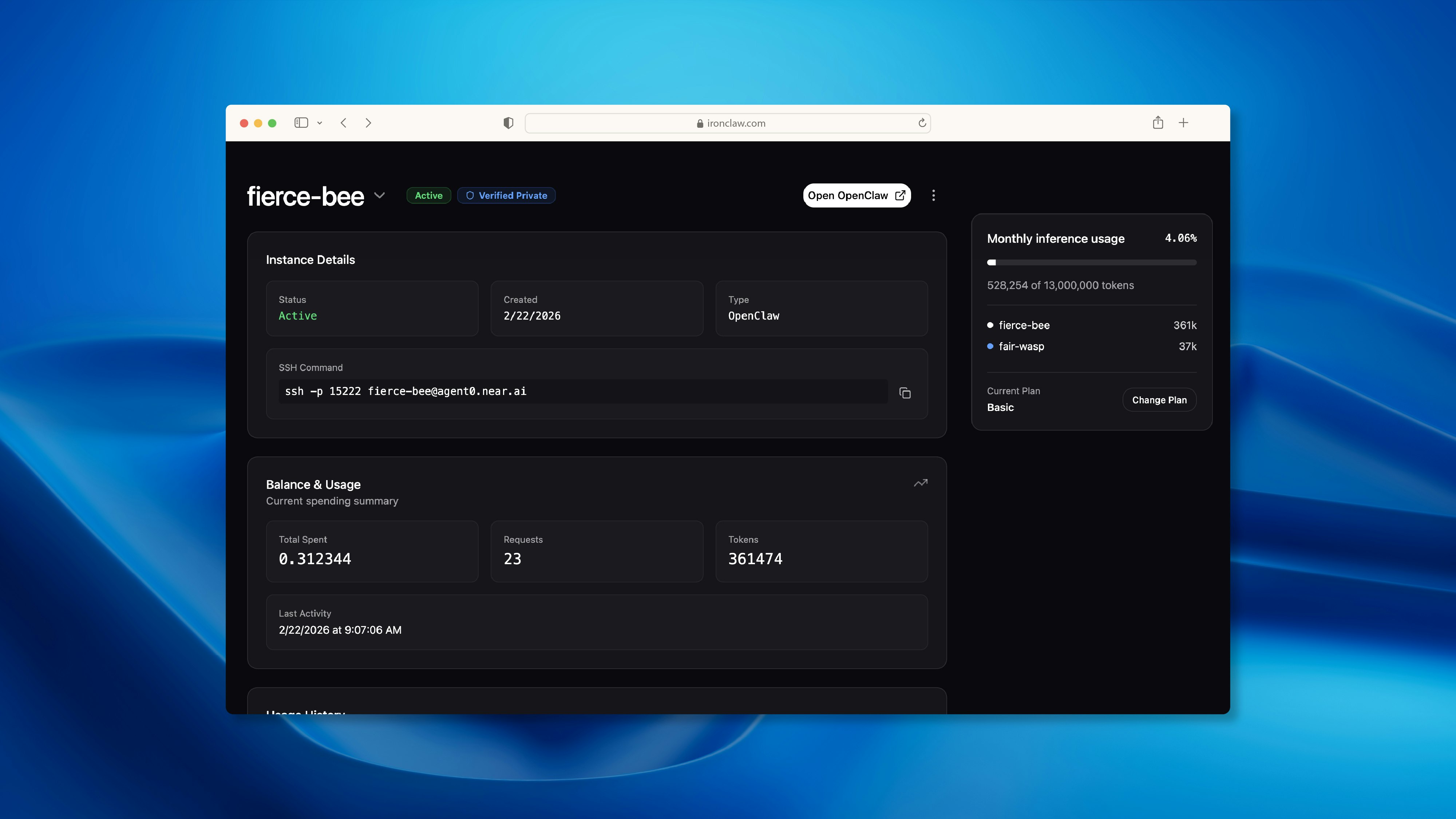This screenshot has height=819, width=1456.
Task: Open a new browser tab
Action: pos(1184,123)
